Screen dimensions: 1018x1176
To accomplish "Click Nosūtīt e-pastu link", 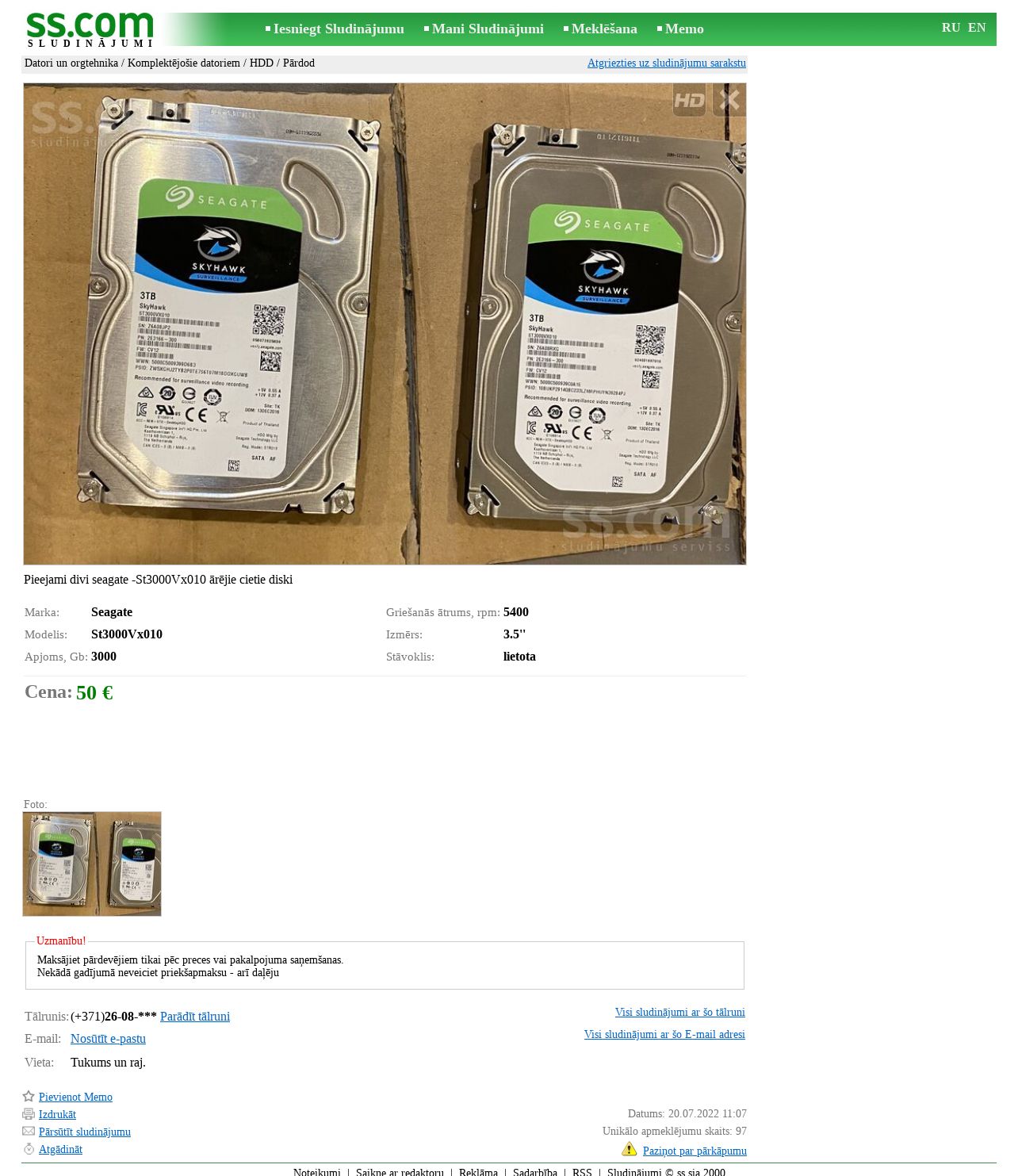I will tap(108, 1039).
